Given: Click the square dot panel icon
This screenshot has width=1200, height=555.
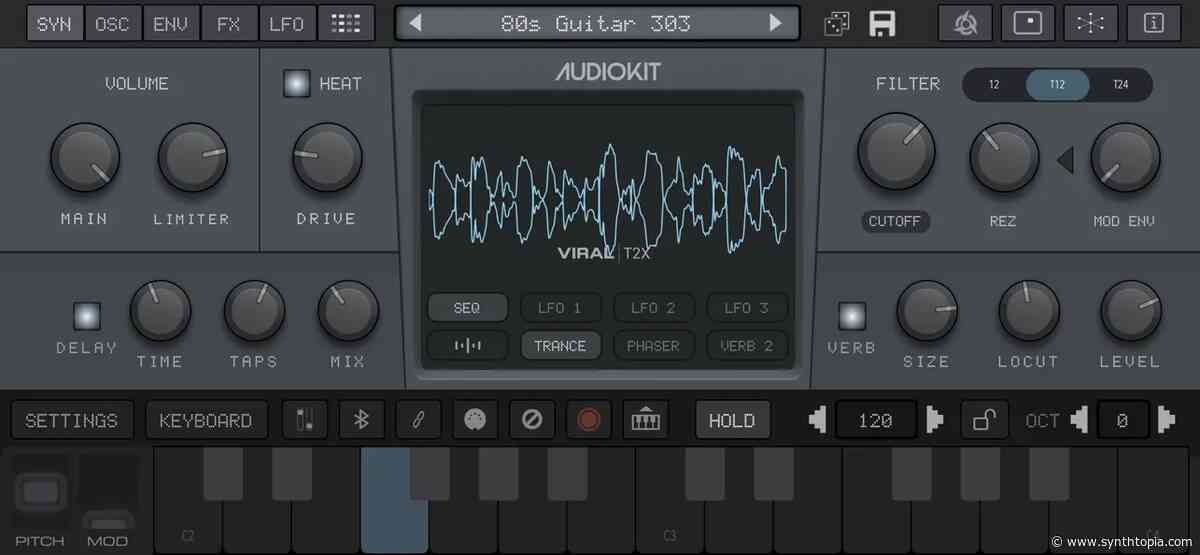Looking at the screenshot, I should [x=1028, y=23].
